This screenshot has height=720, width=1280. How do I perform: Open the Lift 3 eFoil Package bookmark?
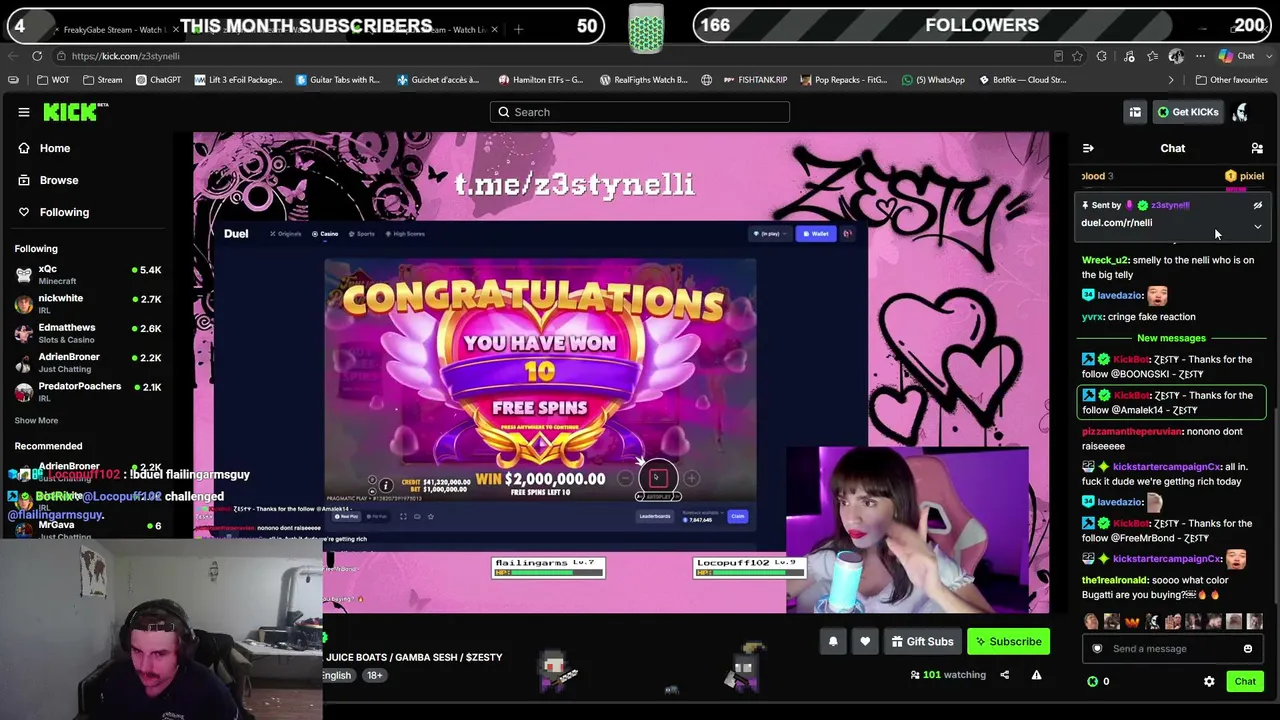click(238, 80)
